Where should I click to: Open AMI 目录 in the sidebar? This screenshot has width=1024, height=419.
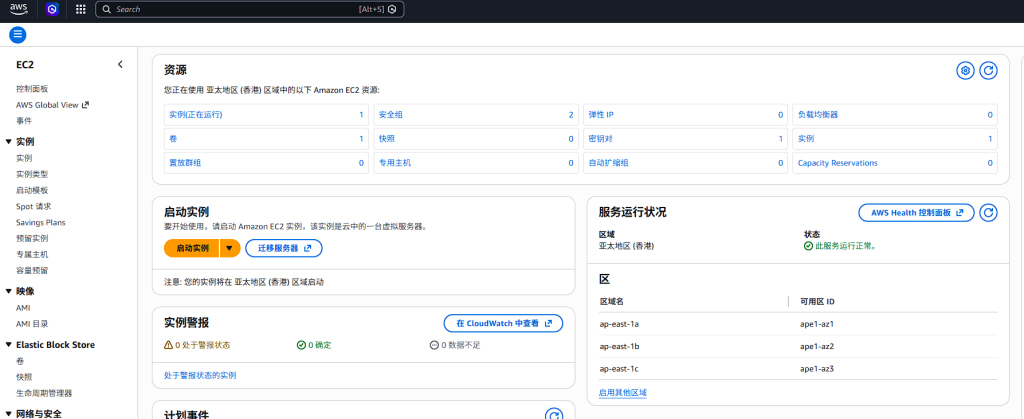click(32, 324)
